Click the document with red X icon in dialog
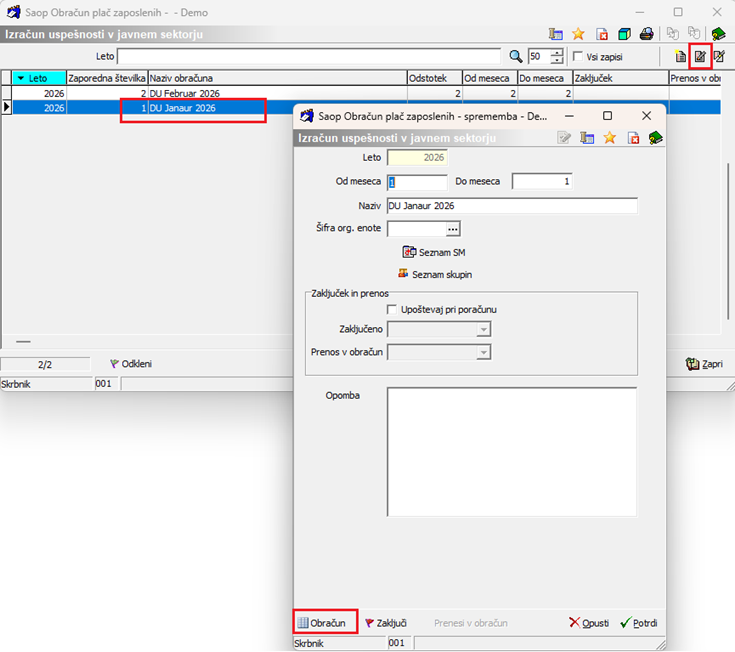The image size is (735, 652). (x=633, y=138)
